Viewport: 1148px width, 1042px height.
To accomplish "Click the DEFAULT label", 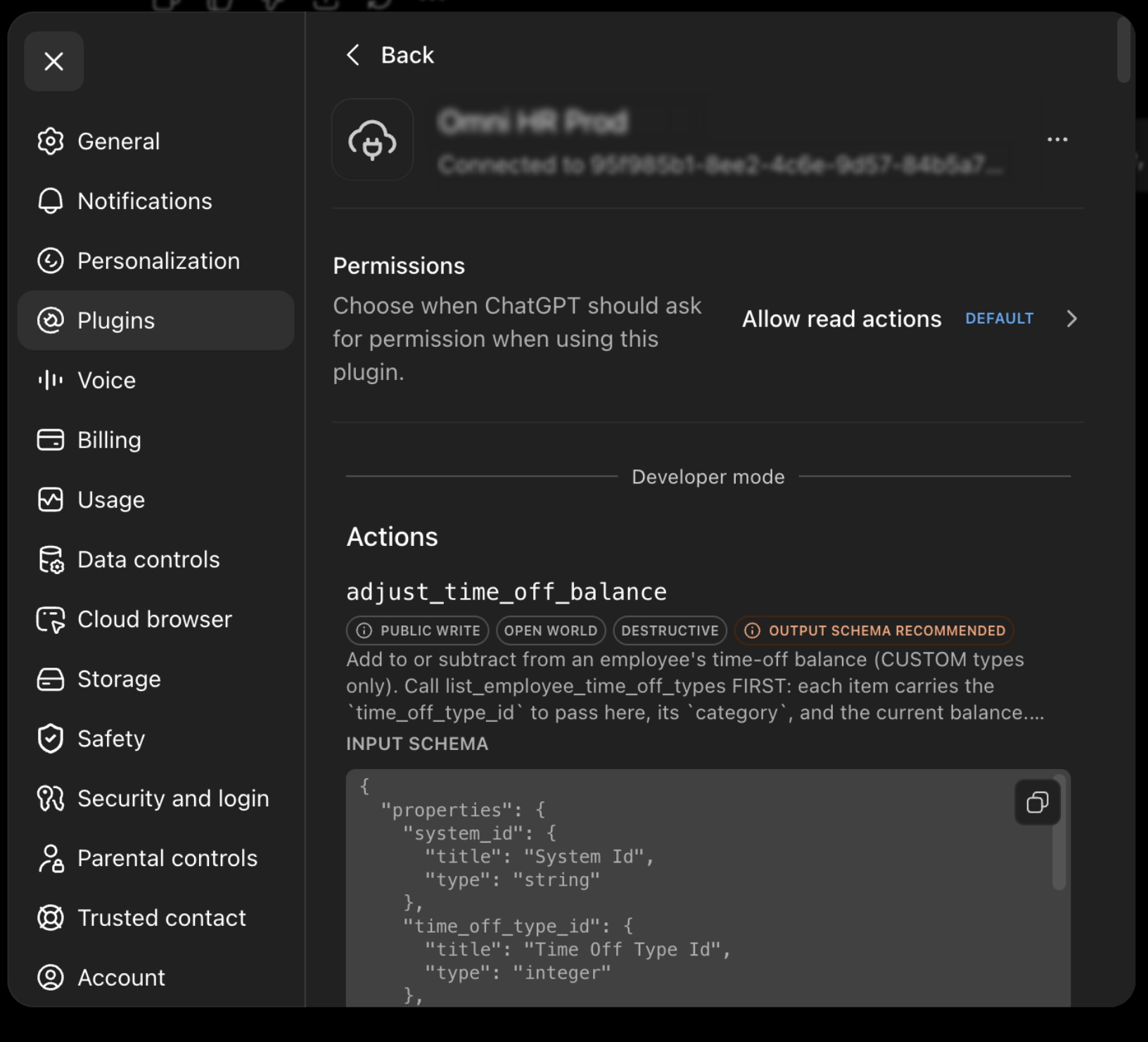I will pos(999,319).
